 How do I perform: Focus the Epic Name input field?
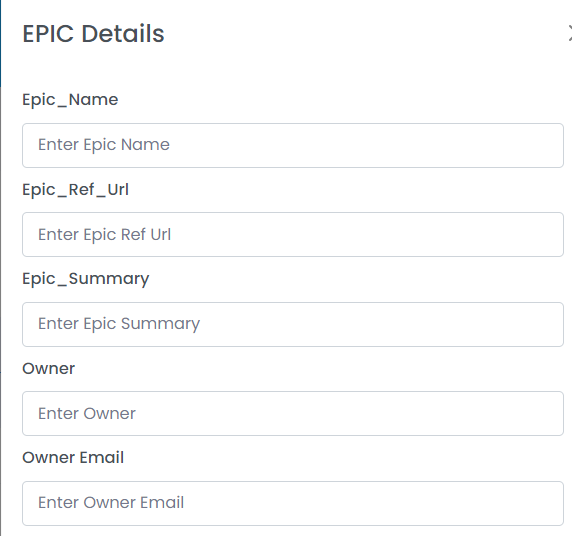[x=293, y=145]
